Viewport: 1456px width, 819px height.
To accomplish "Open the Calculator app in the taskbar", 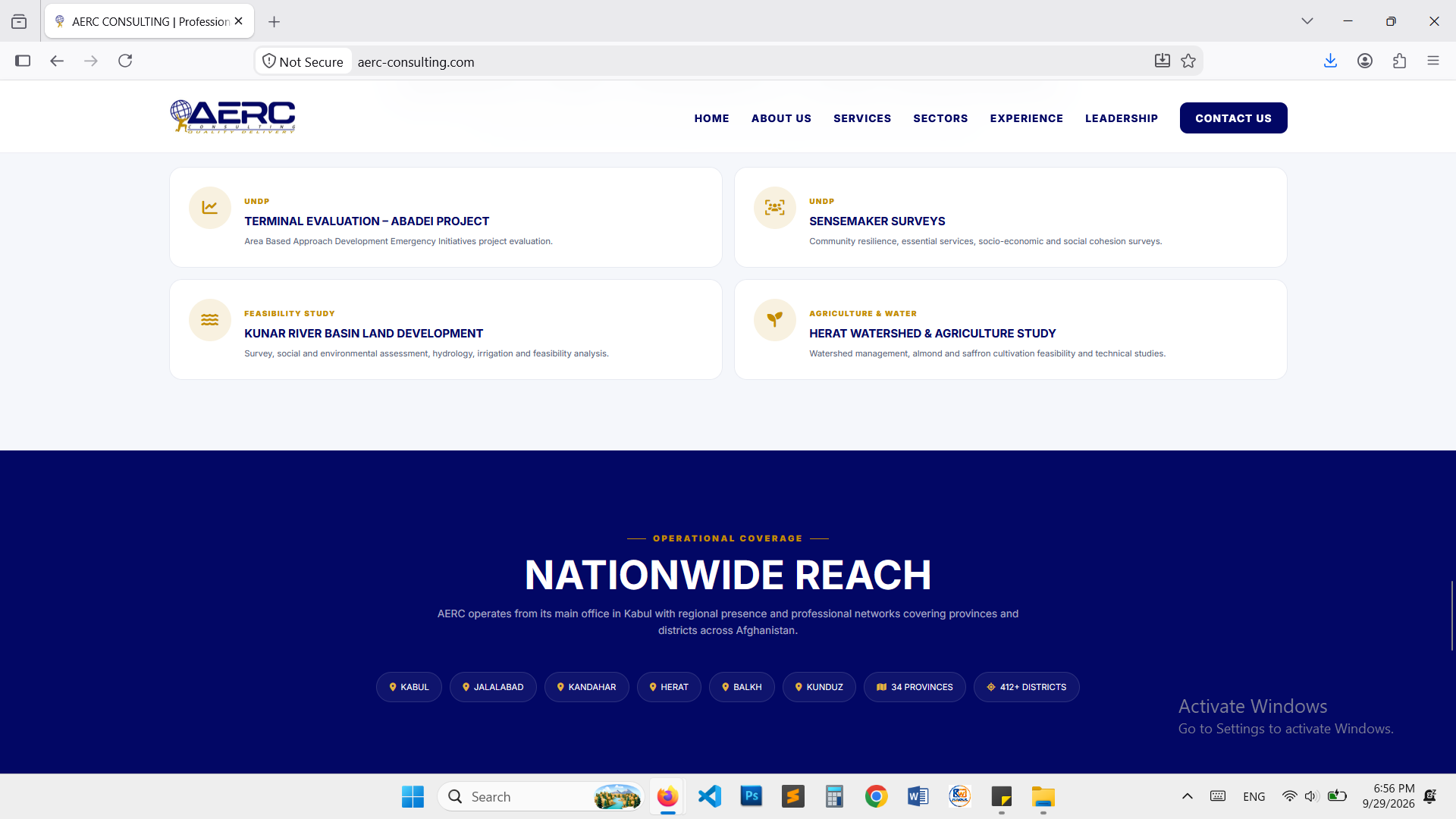I will tap(835, 796).
